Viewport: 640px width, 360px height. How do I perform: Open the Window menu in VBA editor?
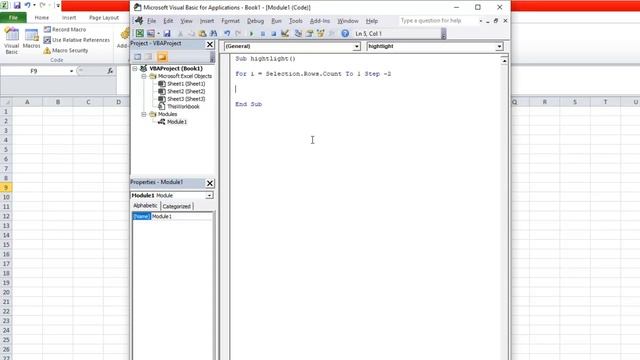point(348,21)
